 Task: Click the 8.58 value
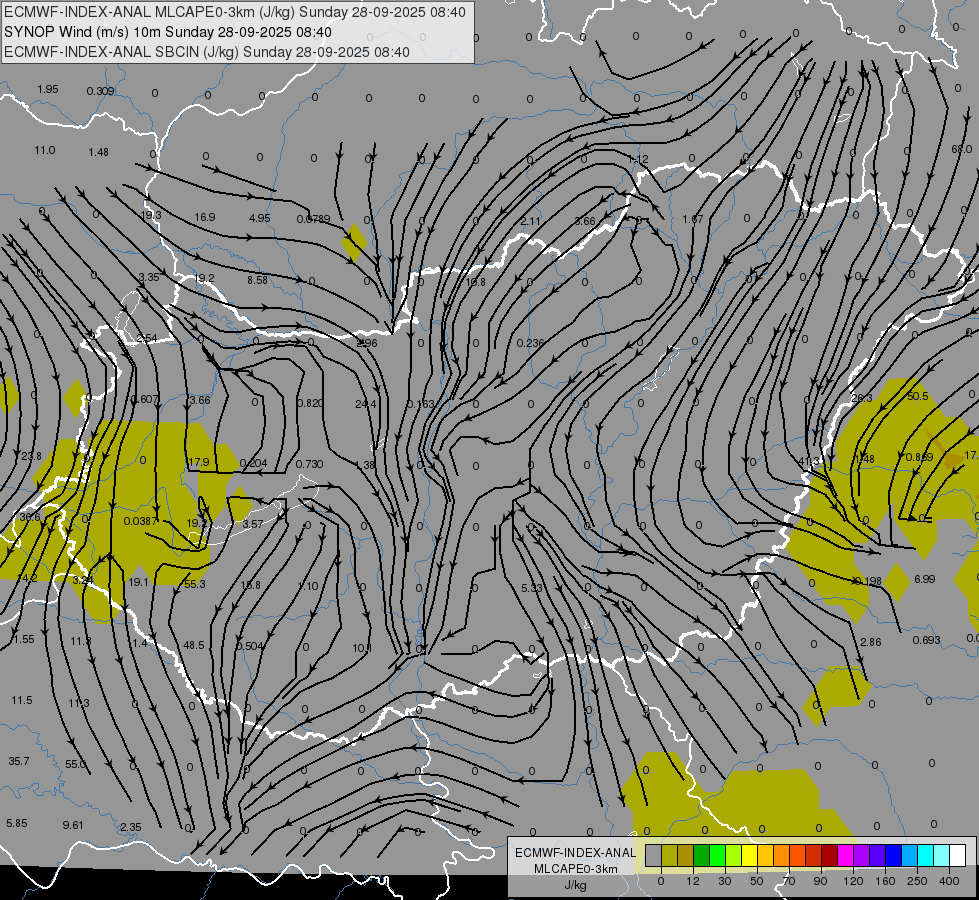click(x=257, y=280)
